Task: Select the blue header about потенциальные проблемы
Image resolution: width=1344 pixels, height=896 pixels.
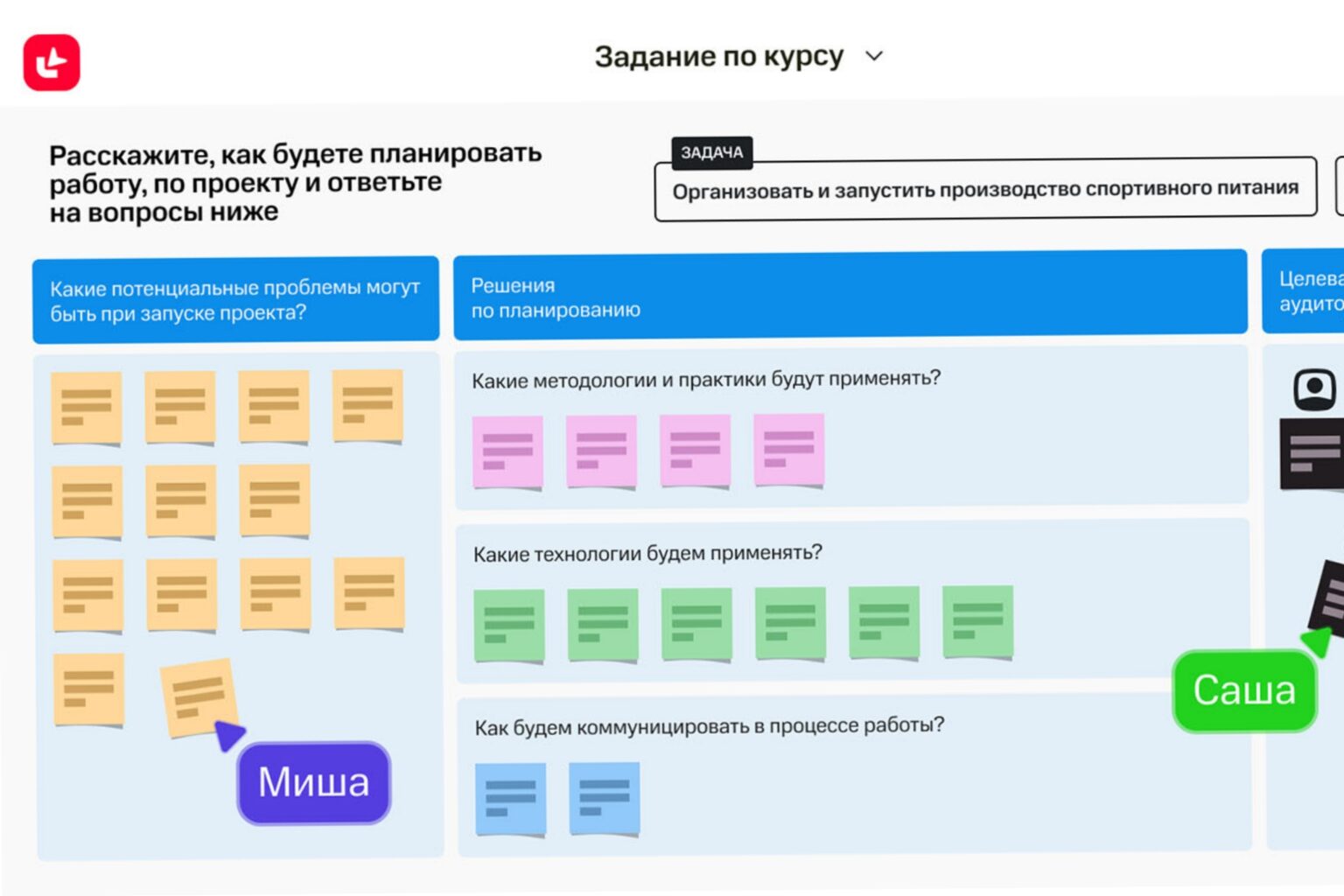Action: [x=235, y=299]
